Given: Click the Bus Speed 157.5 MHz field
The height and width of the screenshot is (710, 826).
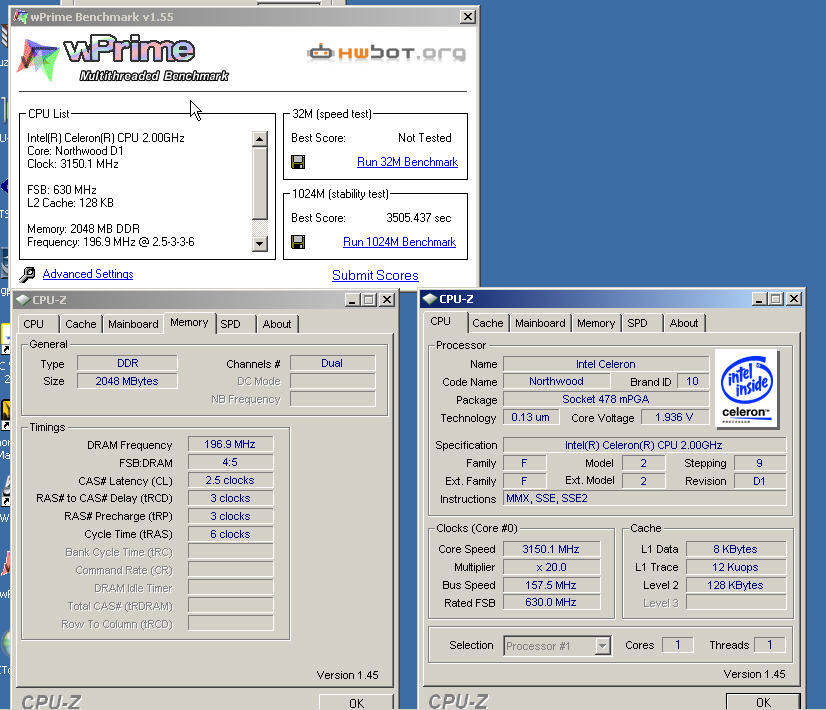Looking at the screenshot, I should point(551,585).
